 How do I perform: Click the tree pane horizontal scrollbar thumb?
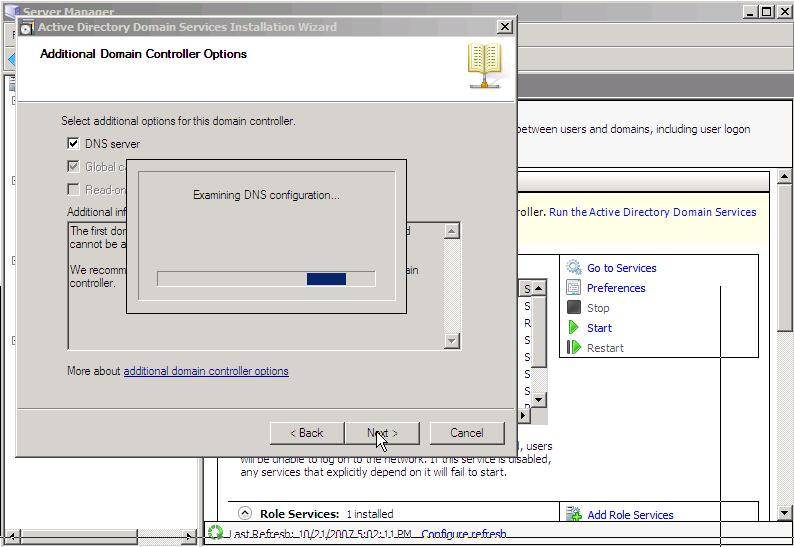tap(78, 536)
